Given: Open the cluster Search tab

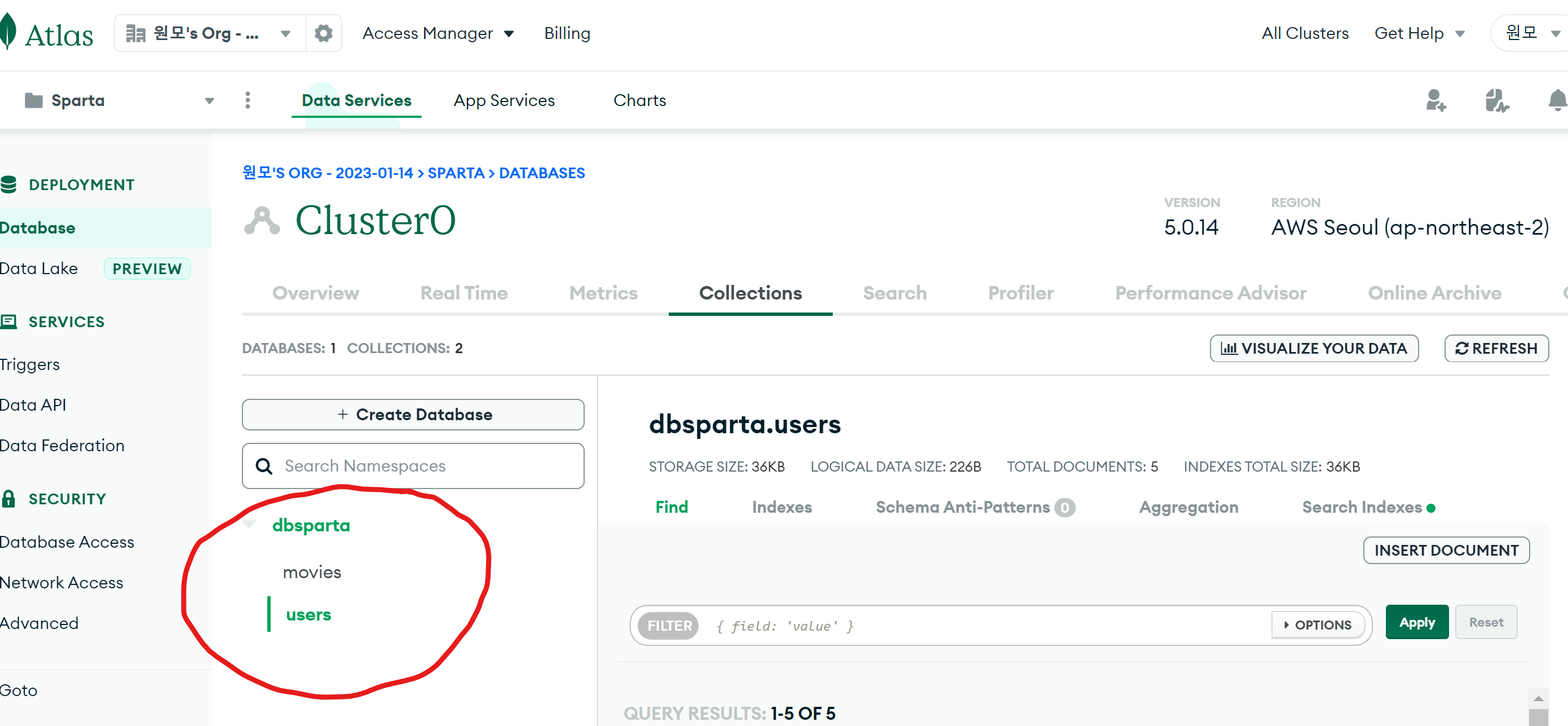Looking at the screenshot, I should tap(895, 293).
